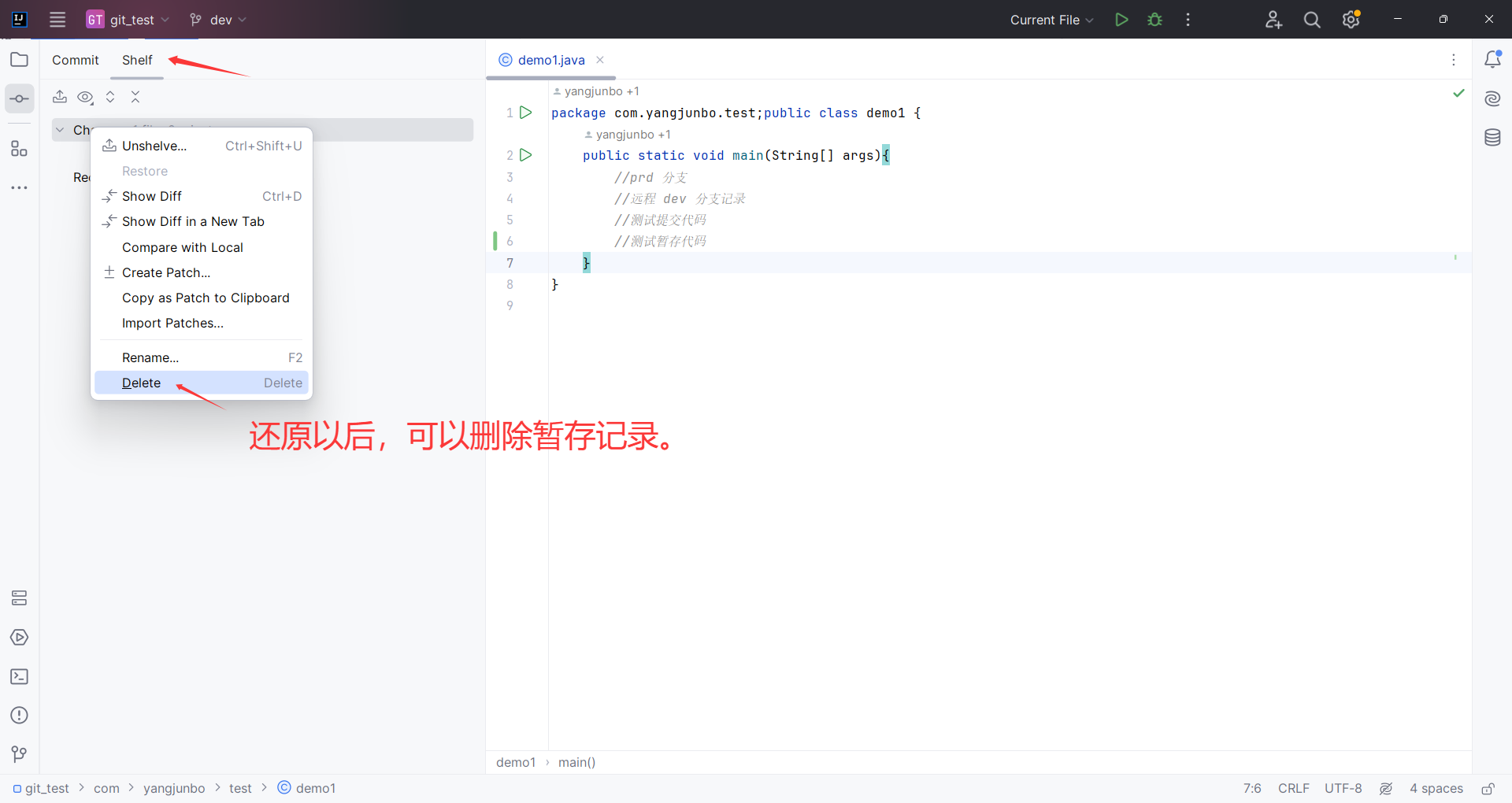
Task: Click the main() breadcrumb entry
Action: 577,762
